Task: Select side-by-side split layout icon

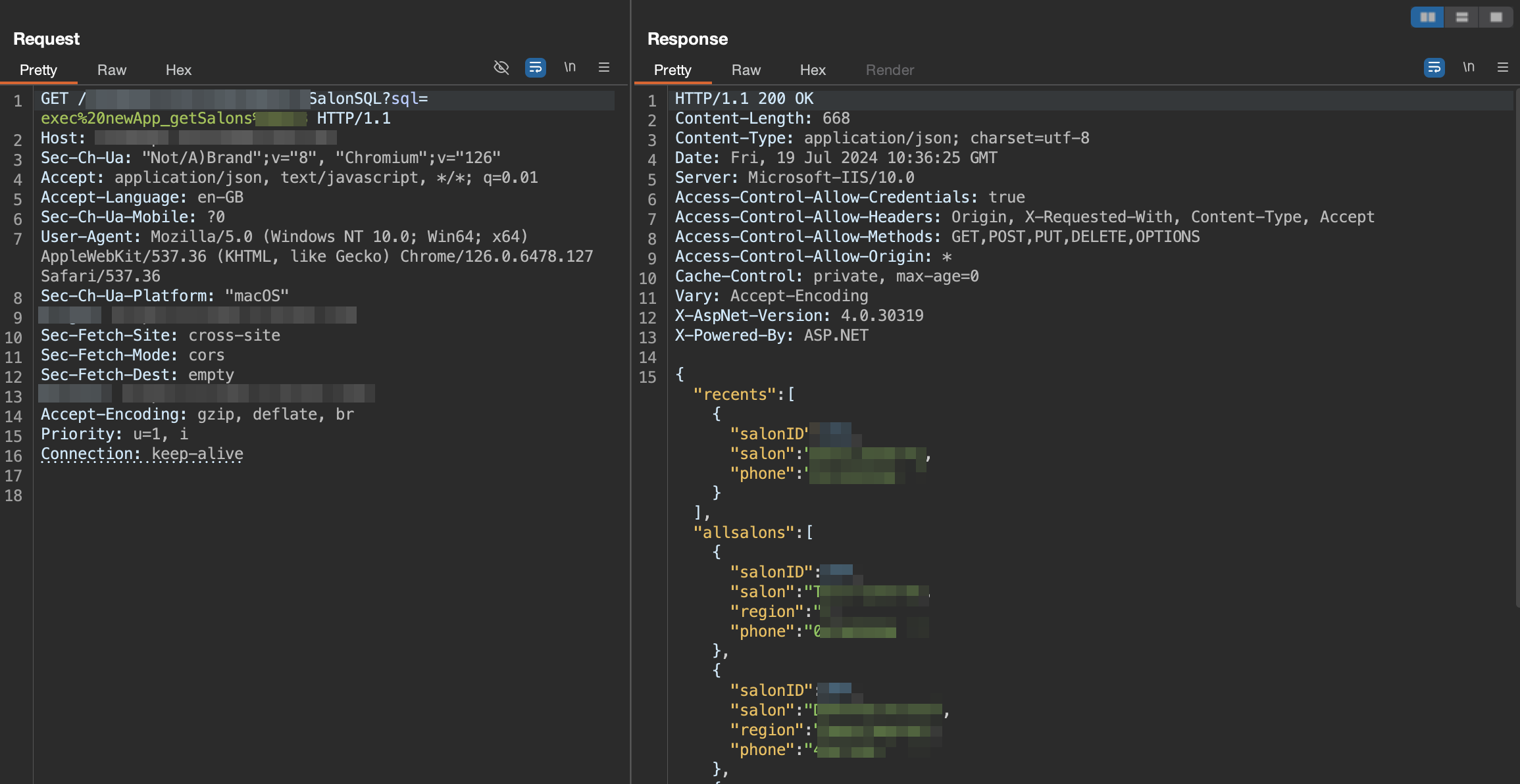Action: coord(1427,17)
